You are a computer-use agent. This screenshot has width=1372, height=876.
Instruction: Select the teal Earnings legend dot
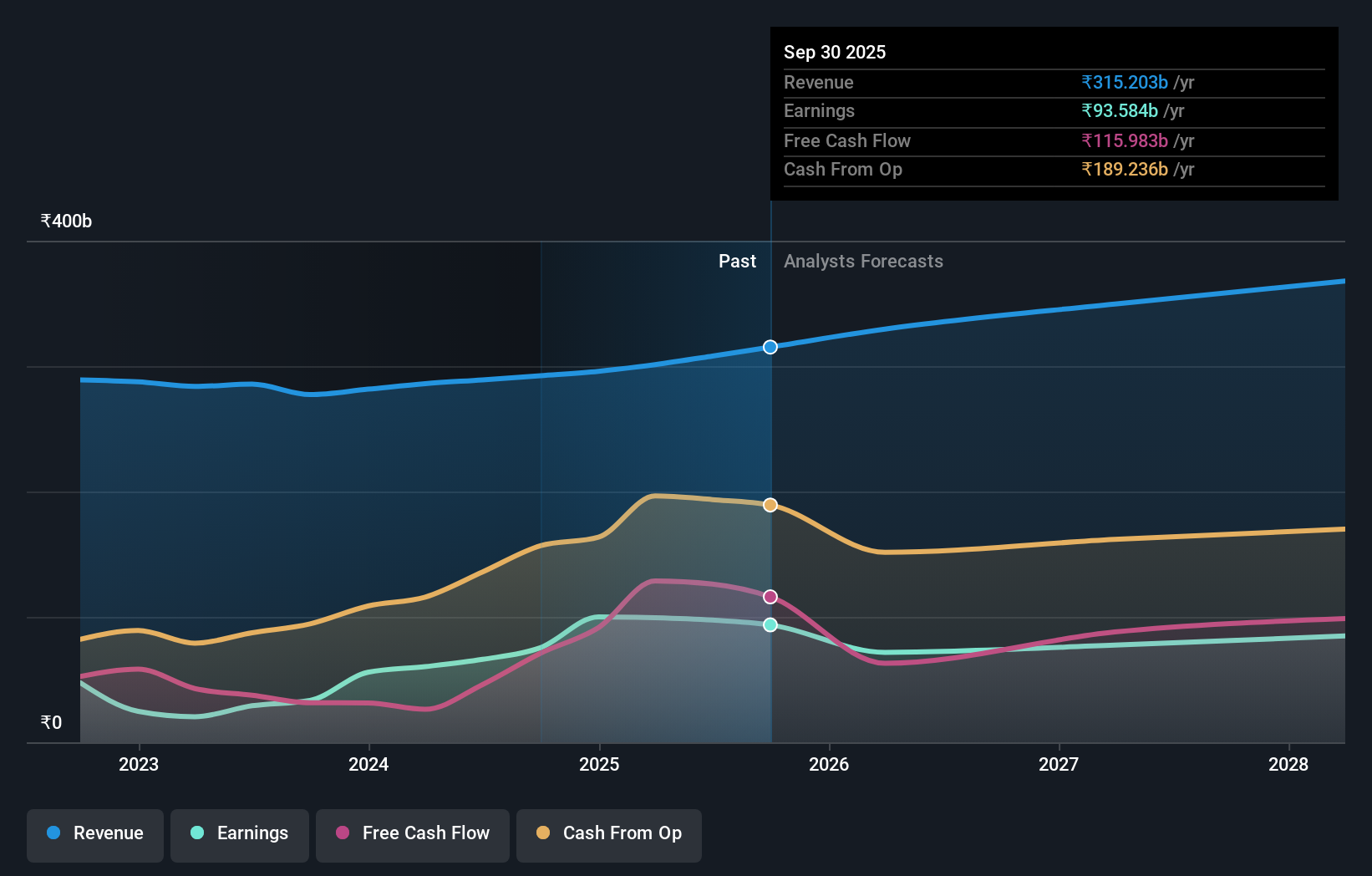tap(196, 833)
